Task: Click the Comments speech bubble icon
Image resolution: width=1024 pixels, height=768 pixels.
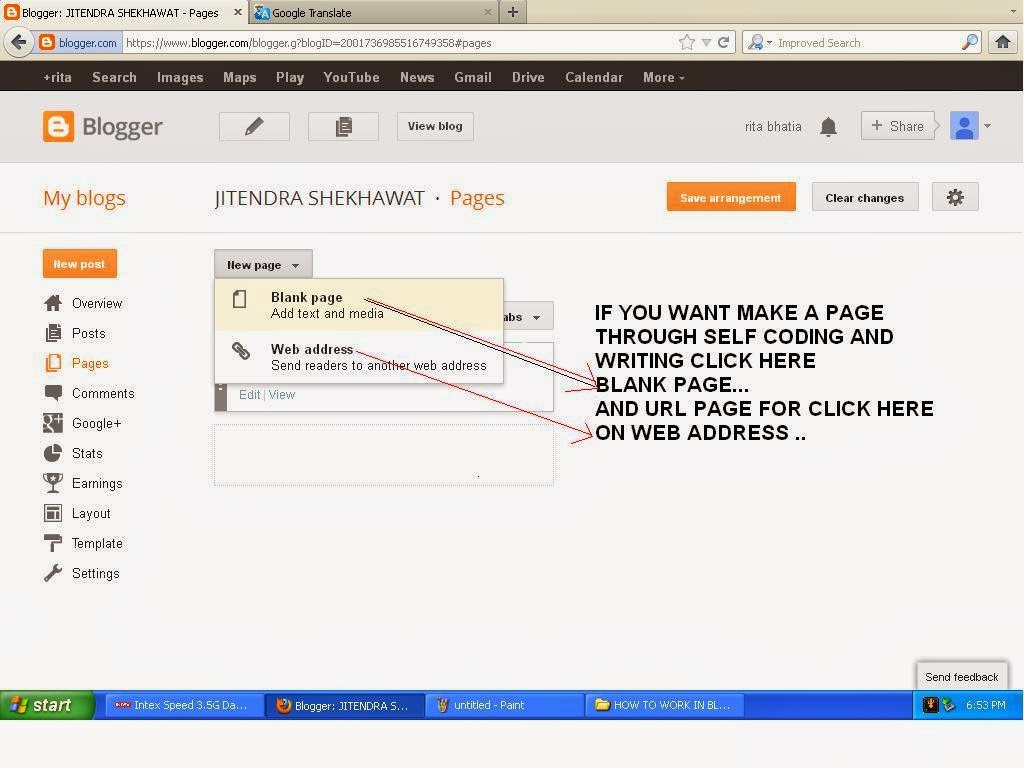Action: click(x=53, y=393)
